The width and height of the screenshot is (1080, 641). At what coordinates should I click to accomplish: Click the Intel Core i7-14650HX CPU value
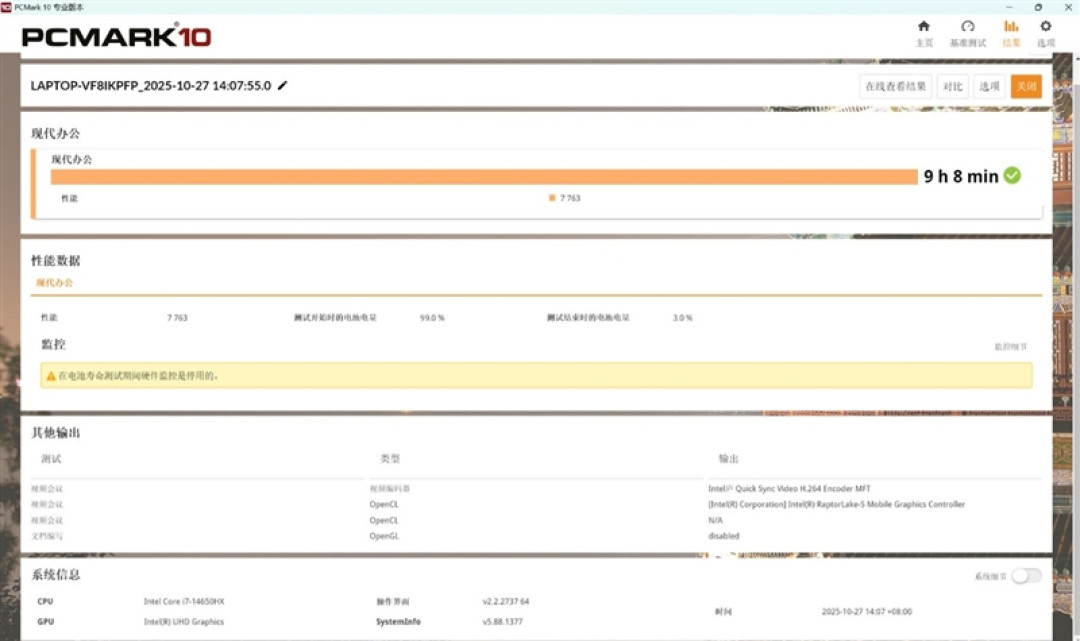coord(184,601)
